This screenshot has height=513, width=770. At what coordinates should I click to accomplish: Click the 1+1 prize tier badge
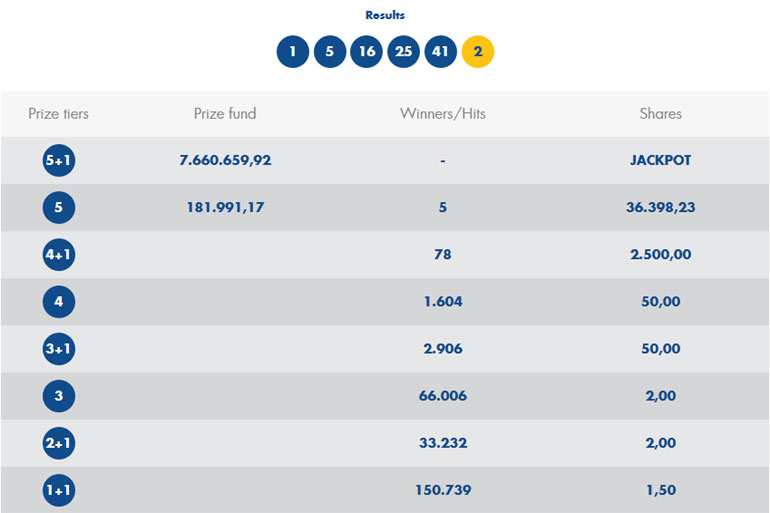(59, 491)
